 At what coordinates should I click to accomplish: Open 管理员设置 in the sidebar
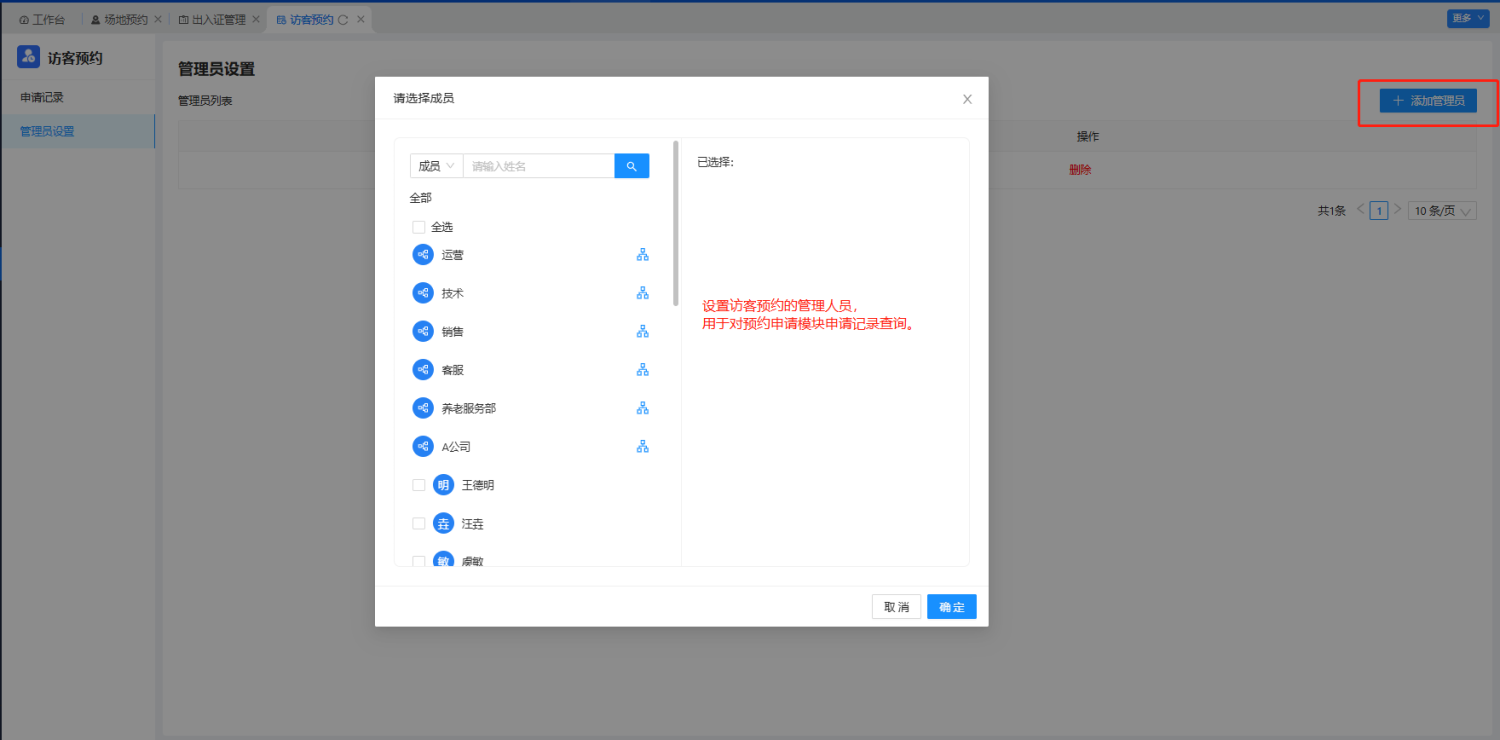pos(78,131)
